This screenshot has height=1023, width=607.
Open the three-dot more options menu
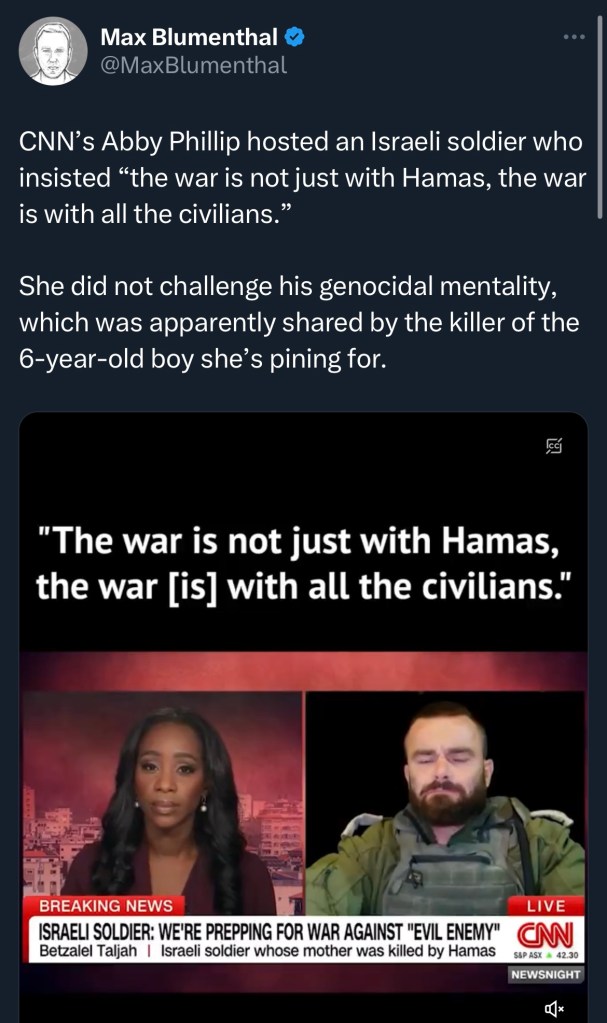pyautogui.click(x=574, y=37)
